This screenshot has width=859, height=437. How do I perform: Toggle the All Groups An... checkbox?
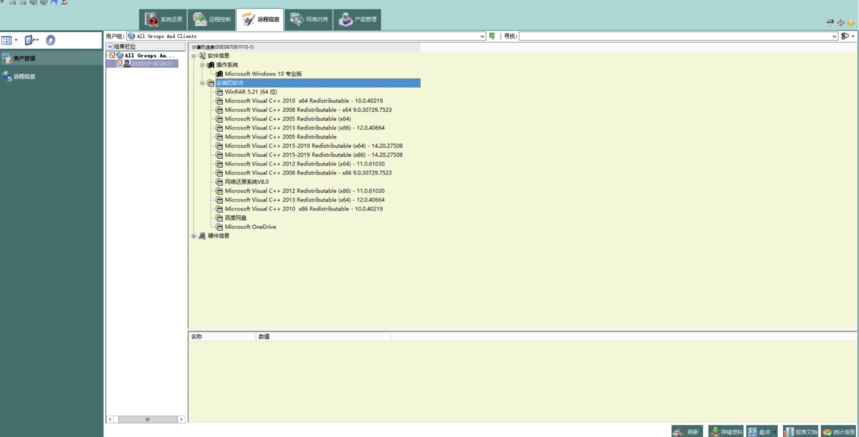(x=112, y=55)
